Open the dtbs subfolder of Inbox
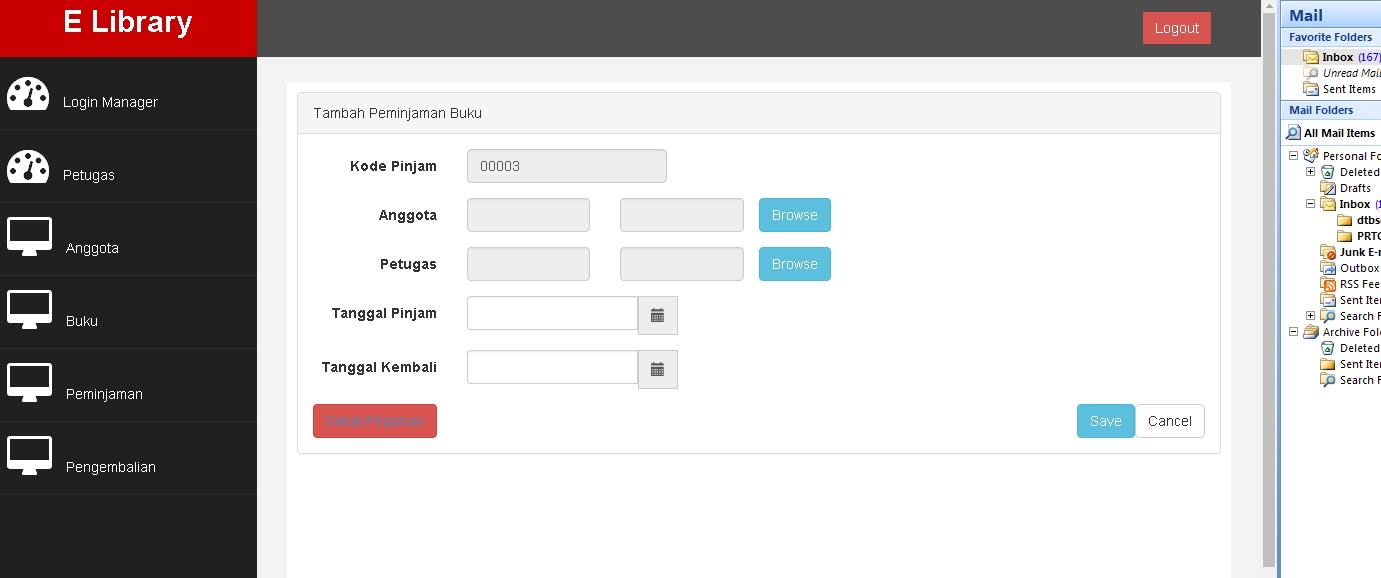Screen dimensions: 1381x578 (1360, 220)
